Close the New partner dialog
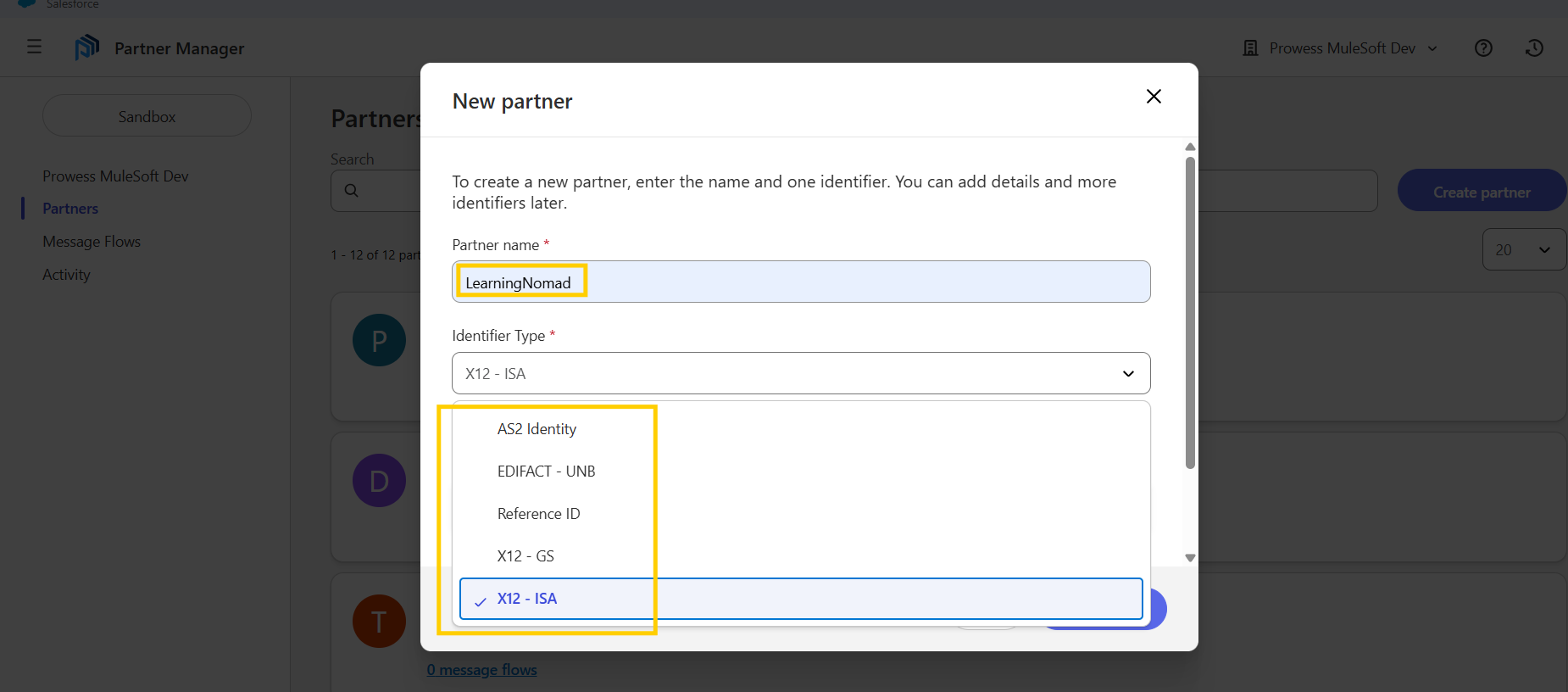This screenshot has width=1568, height=692. coord(1153,97)
